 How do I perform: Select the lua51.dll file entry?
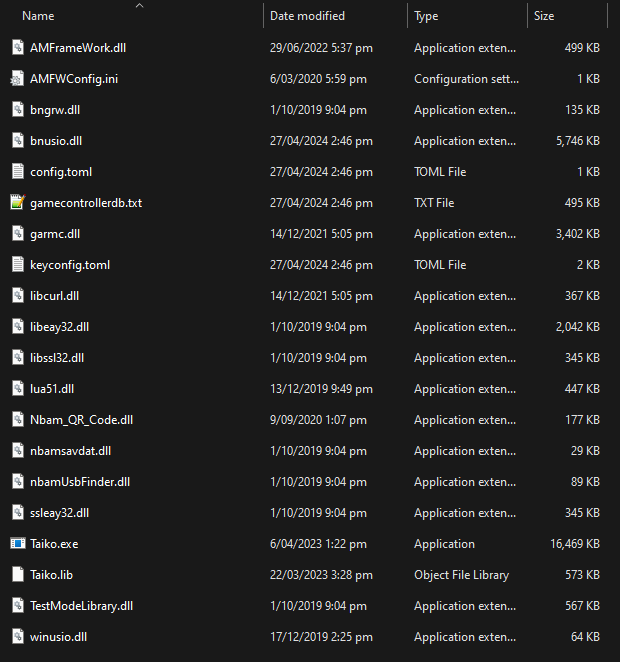52,389
